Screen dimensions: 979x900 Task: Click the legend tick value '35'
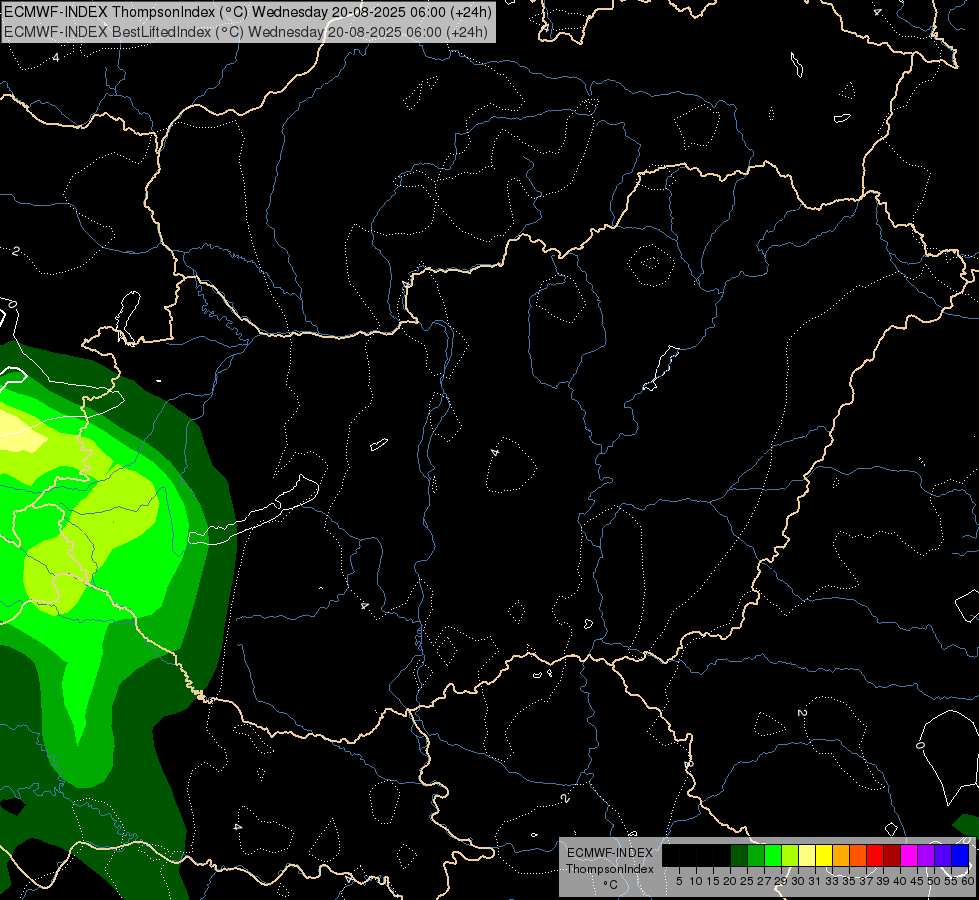(849, 881)
